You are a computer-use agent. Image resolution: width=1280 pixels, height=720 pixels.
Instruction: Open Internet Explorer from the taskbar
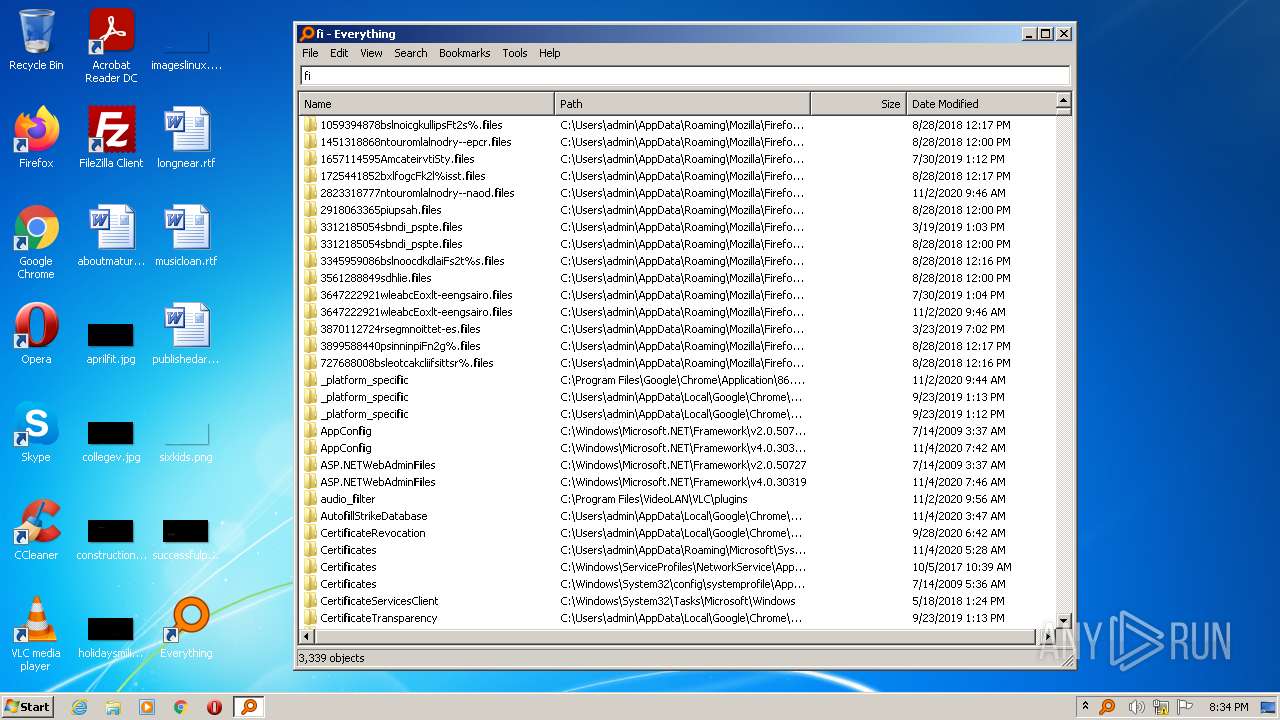pyautogui.click(x=80, y=707)
